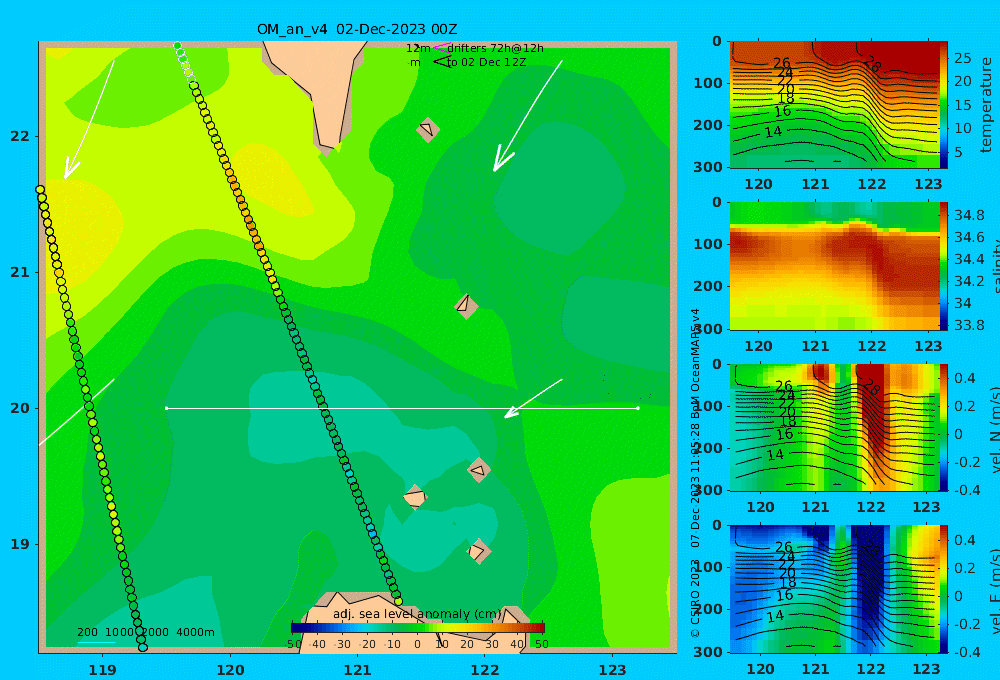
Task: Click the bathymetry scale "200 1000 2000 4000m"
Action: point(145,632)
